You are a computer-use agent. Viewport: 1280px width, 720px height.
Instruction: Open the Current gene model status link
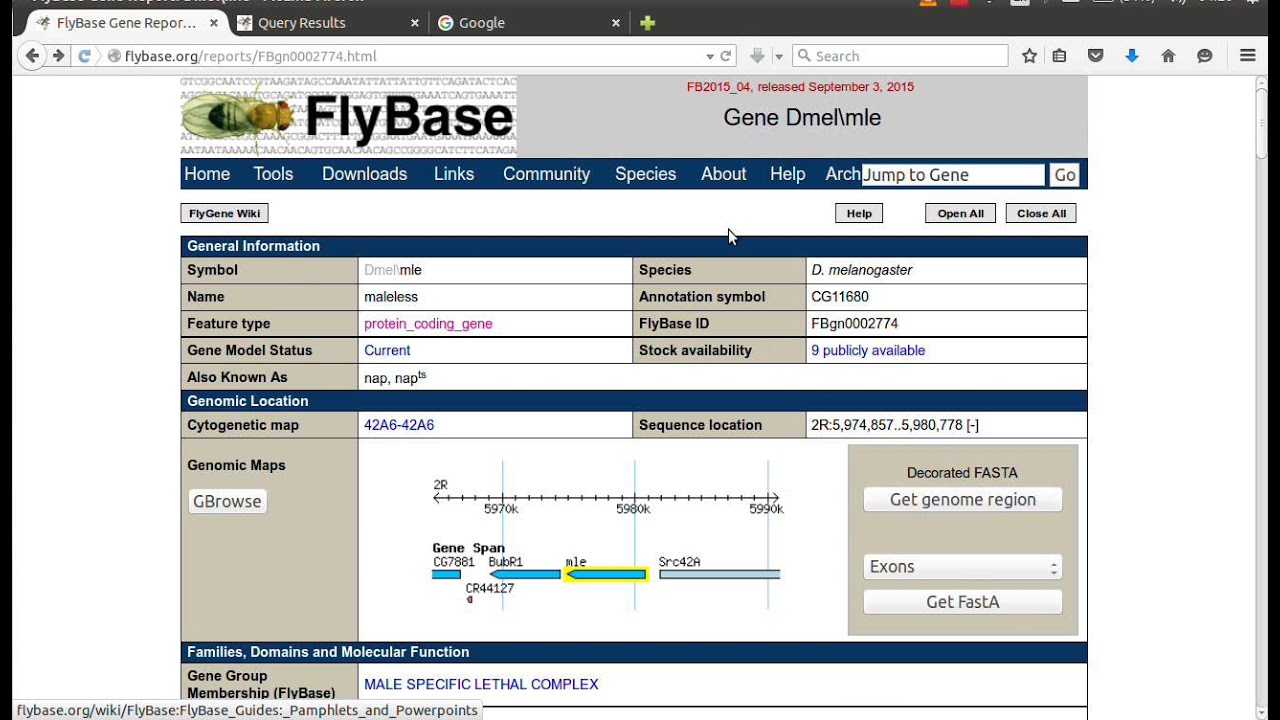387,351
